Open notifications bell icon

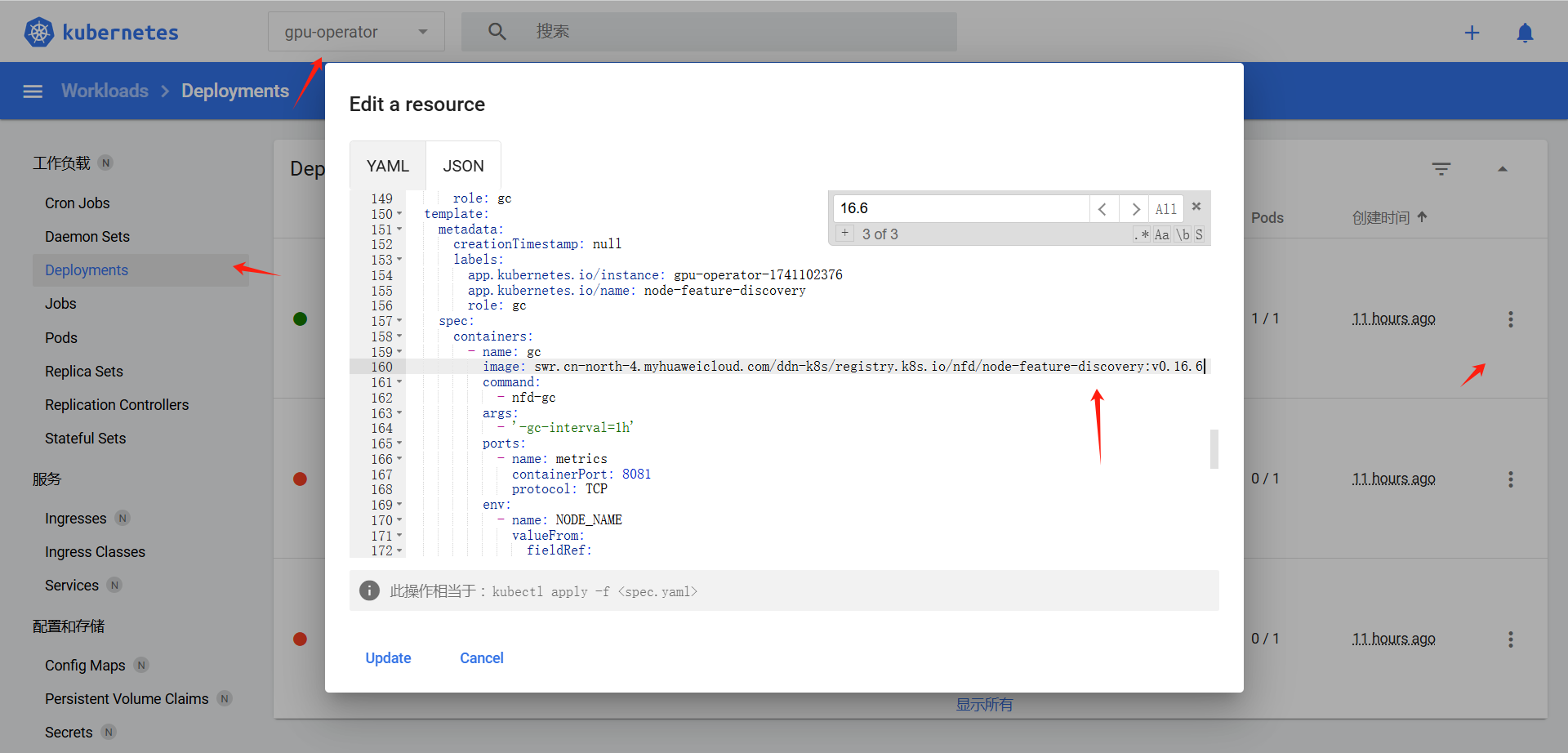click(x=1525, y=33)
